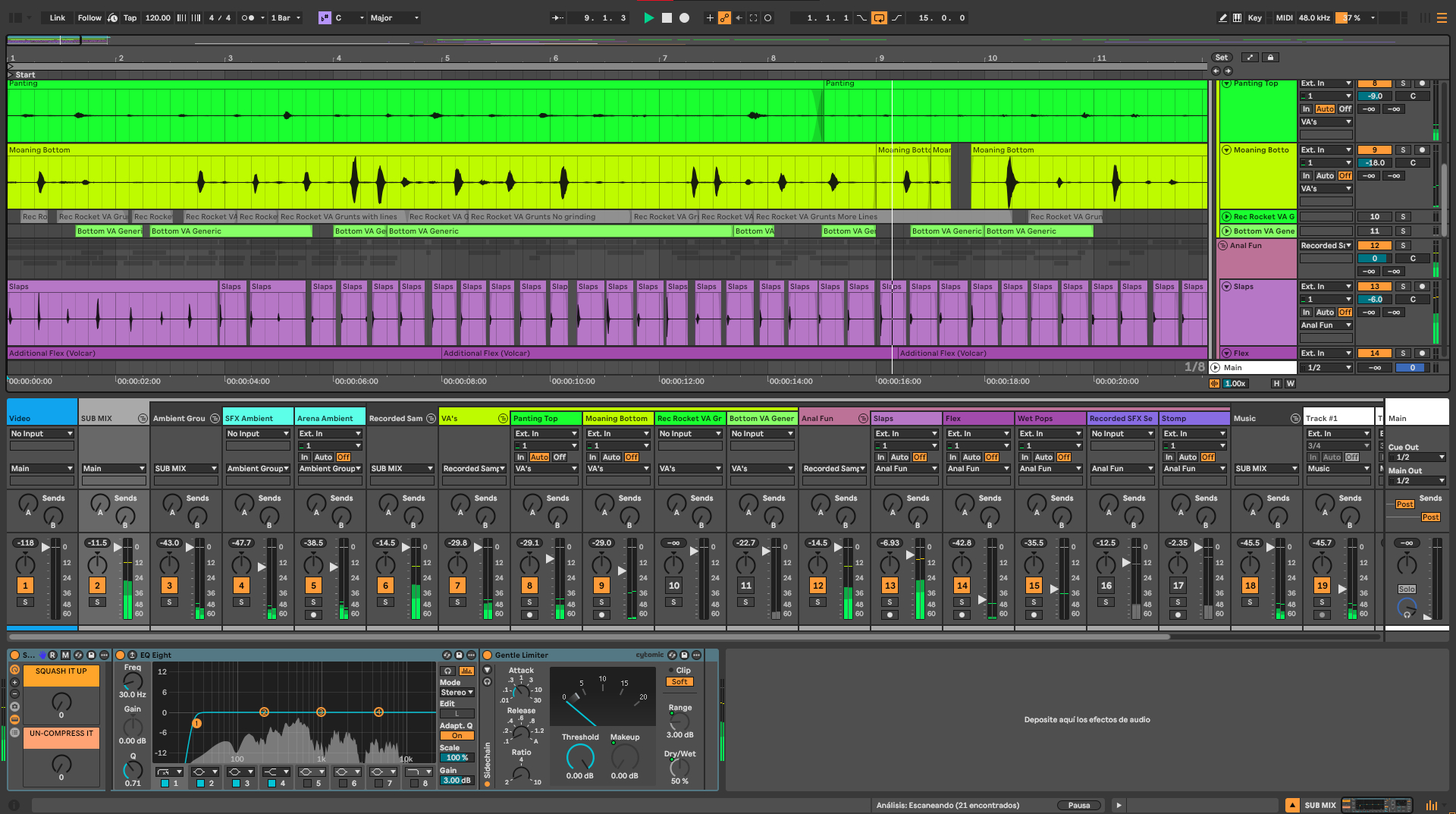Toggle EQ Eight device activator

point(121,655)
